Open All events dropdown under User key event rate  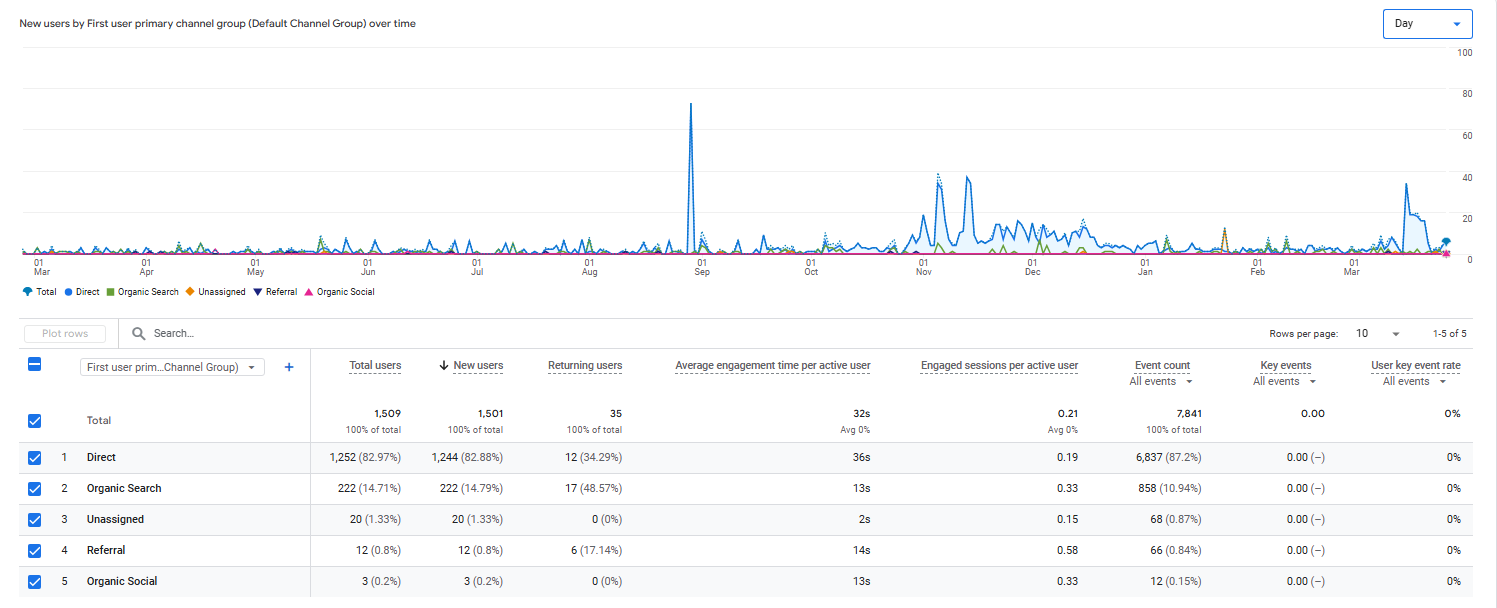1415,381
